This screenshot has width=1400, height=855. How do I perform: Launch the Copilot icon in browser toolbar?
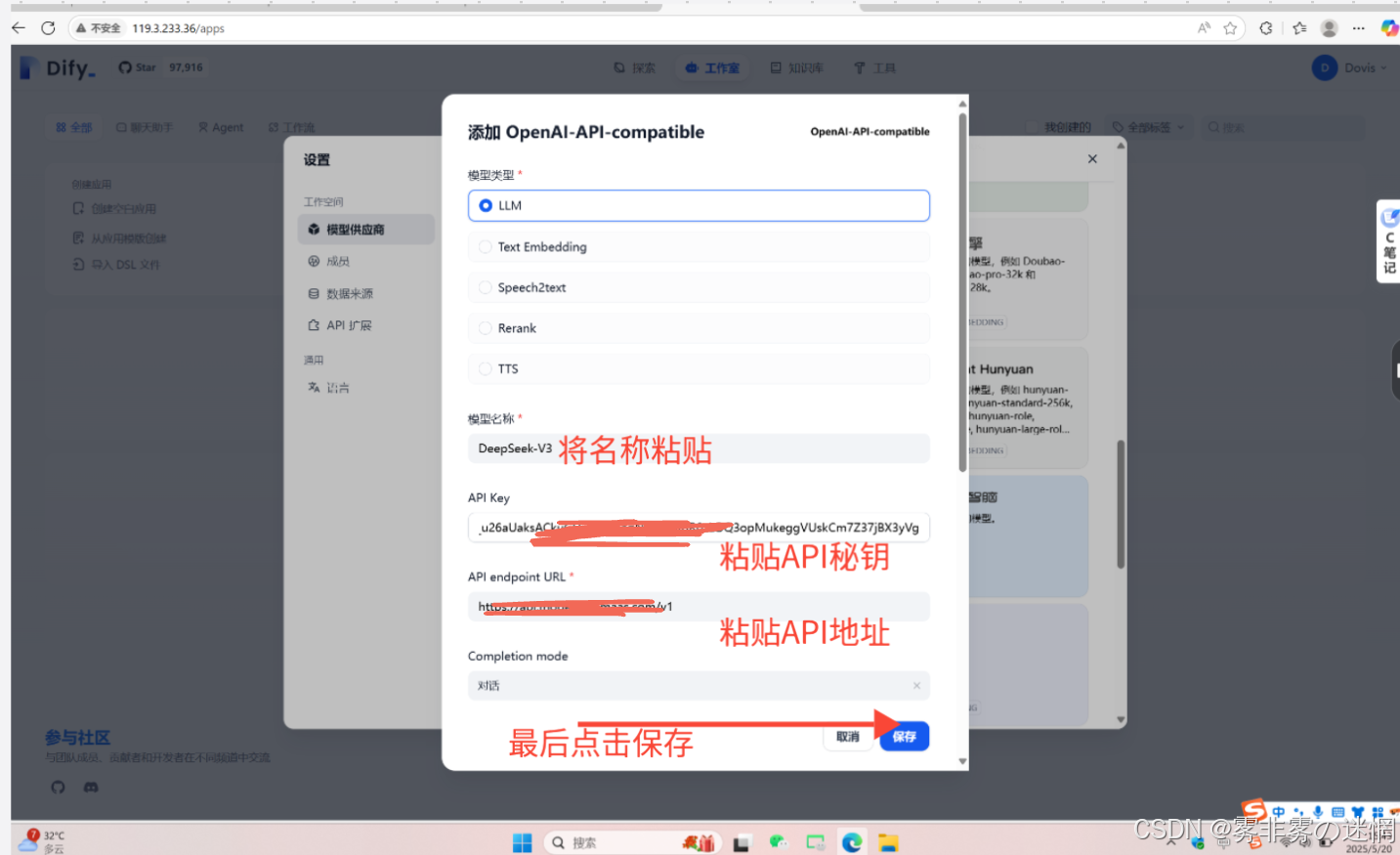click(x=1388, y=28)
